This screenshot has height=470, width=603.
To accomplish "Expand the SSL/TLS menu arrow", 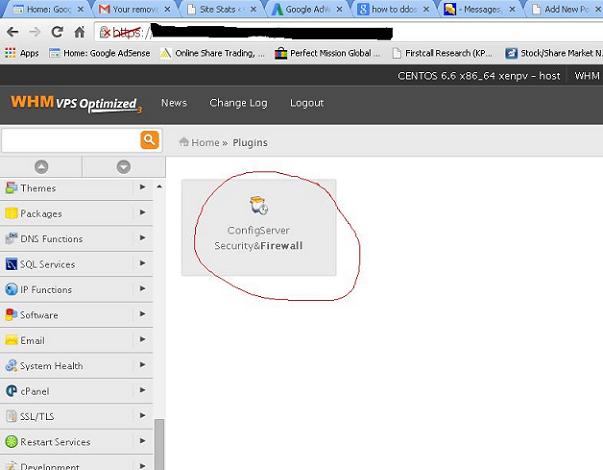I will [142, 415].
